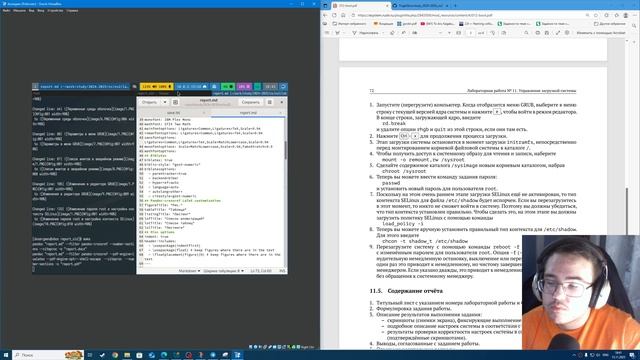Open File Explorer from the taskbar
This screenshot has height=360, width=640.
tap(127, 355)
